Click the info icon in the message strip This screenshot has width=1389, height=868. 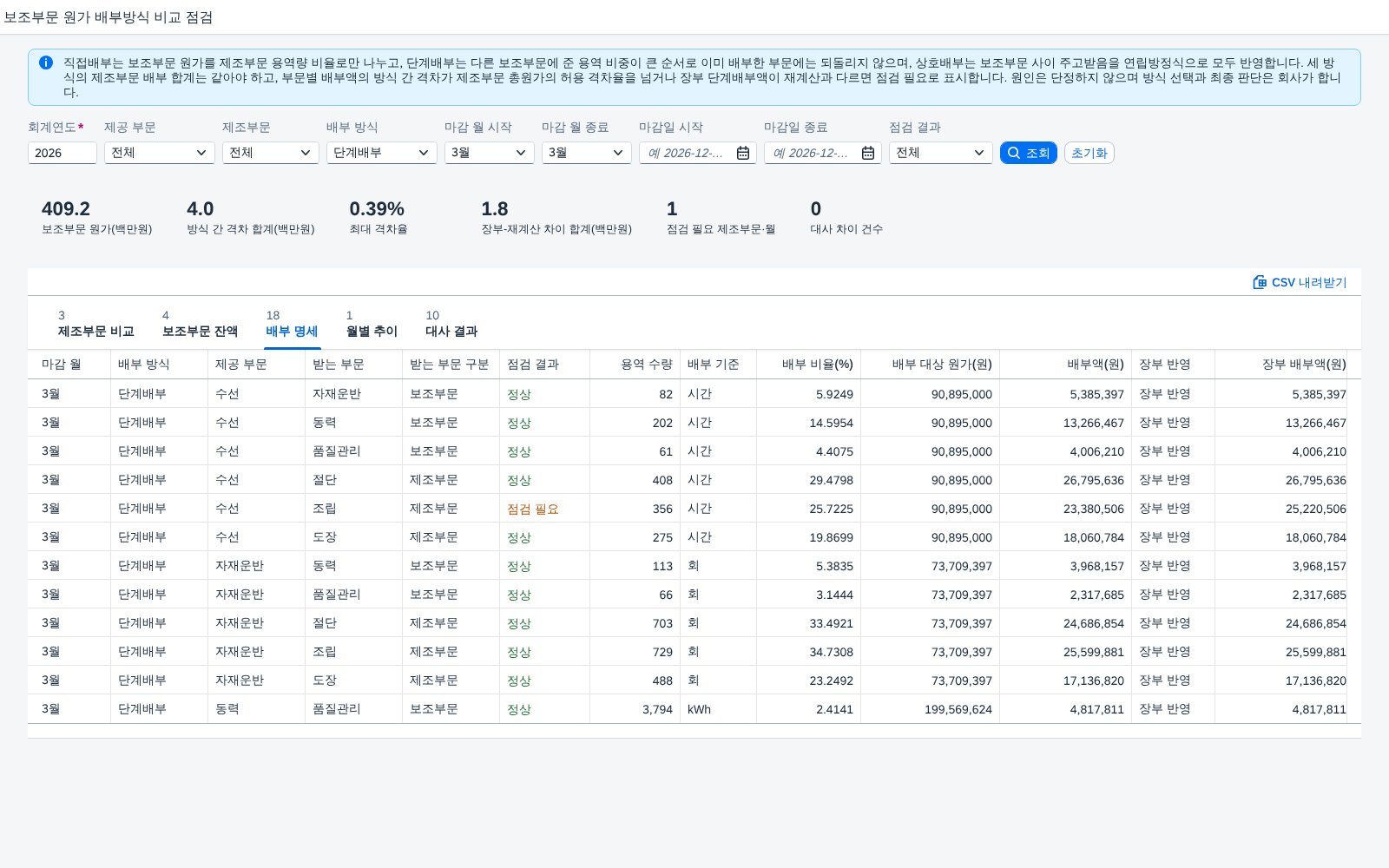point(46,62)
